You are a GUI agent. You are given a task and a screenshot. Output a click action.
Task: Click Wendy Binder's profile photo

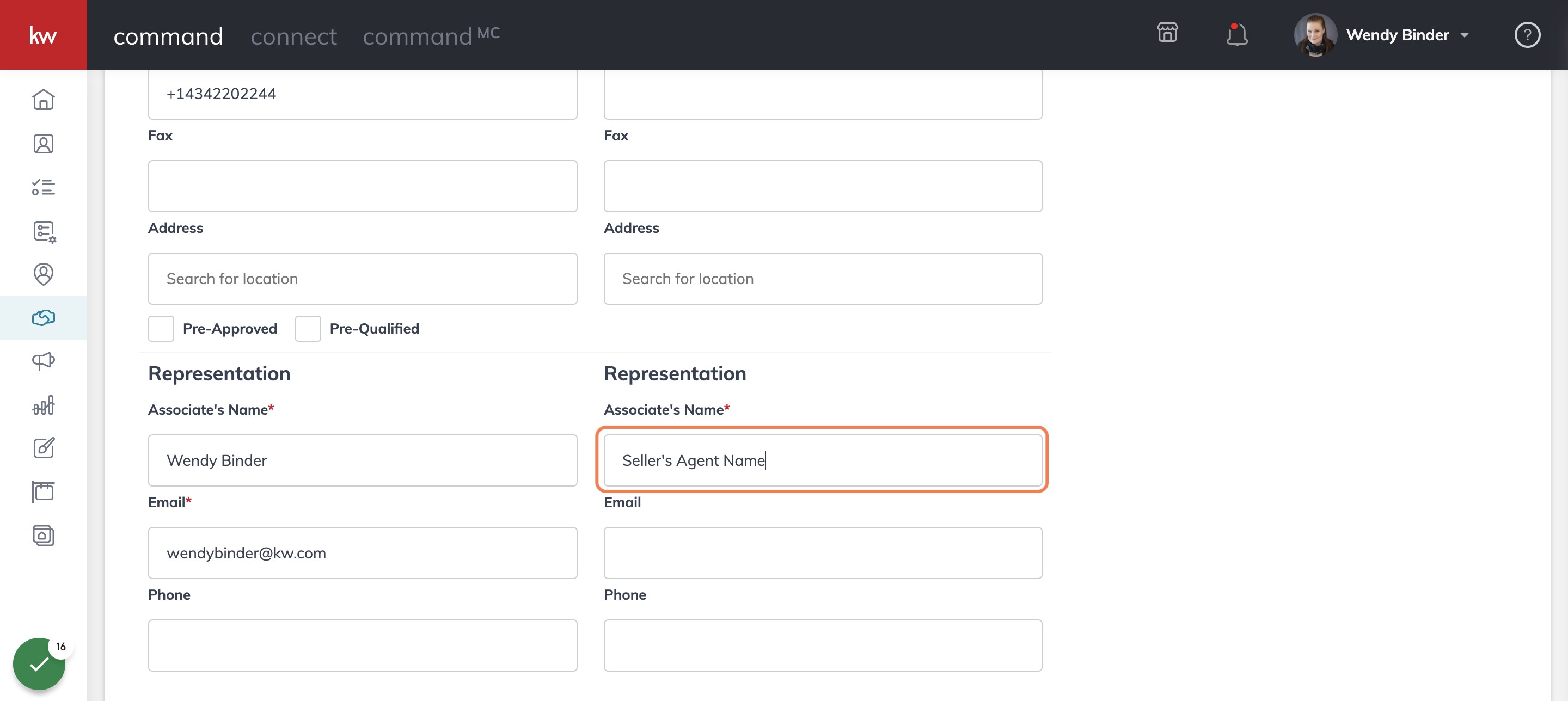(1315, 35)
